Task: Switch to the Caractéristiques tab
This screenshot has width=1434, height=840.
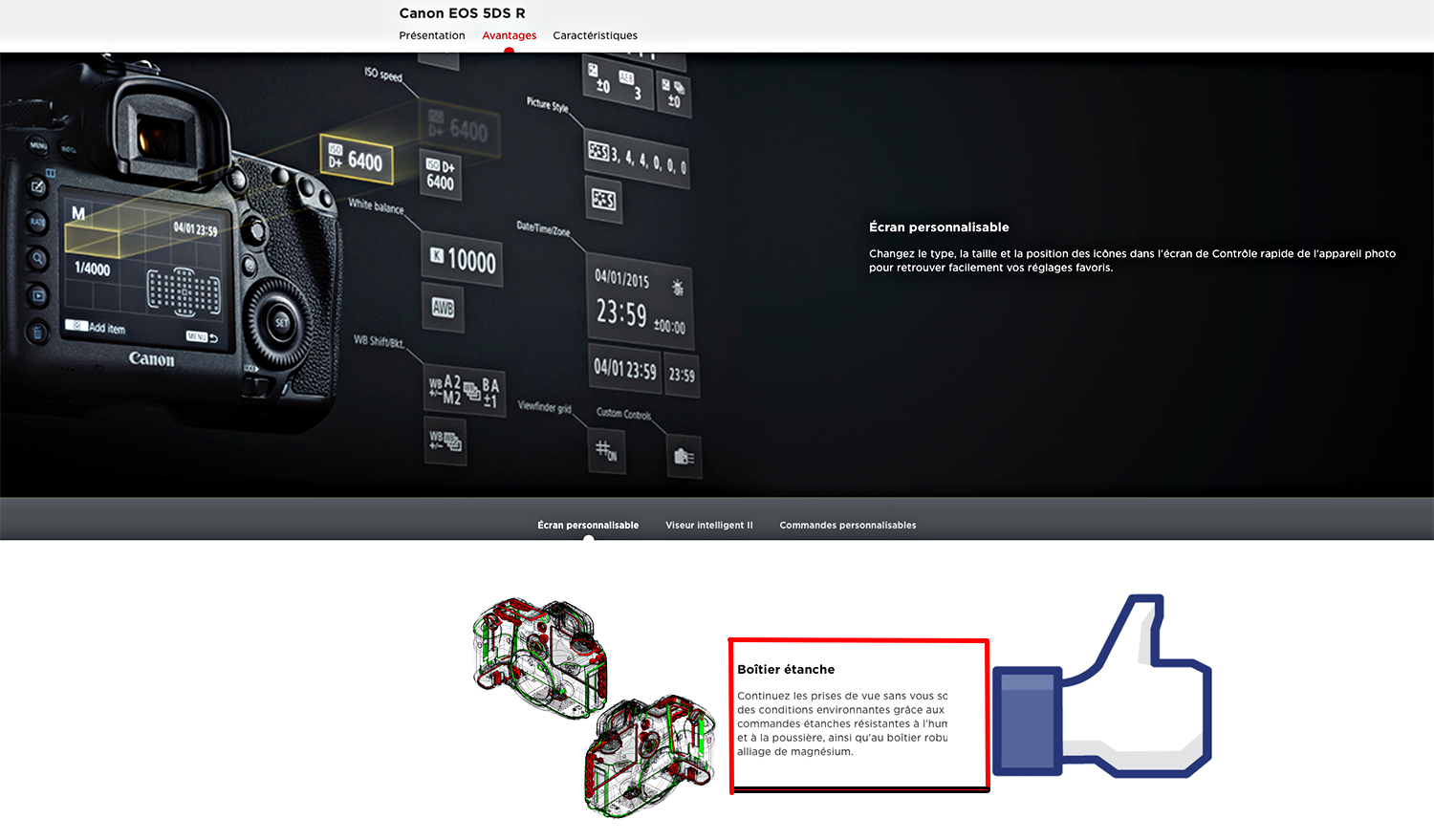Action: click(595, 35)
